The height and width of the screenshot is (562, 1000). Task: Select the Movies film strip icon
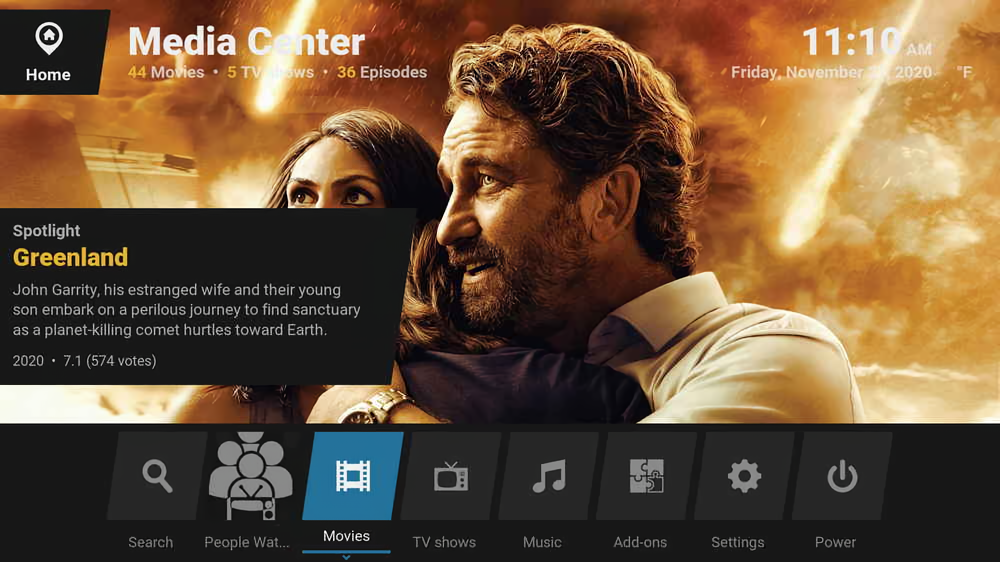[x=353, y=476]
